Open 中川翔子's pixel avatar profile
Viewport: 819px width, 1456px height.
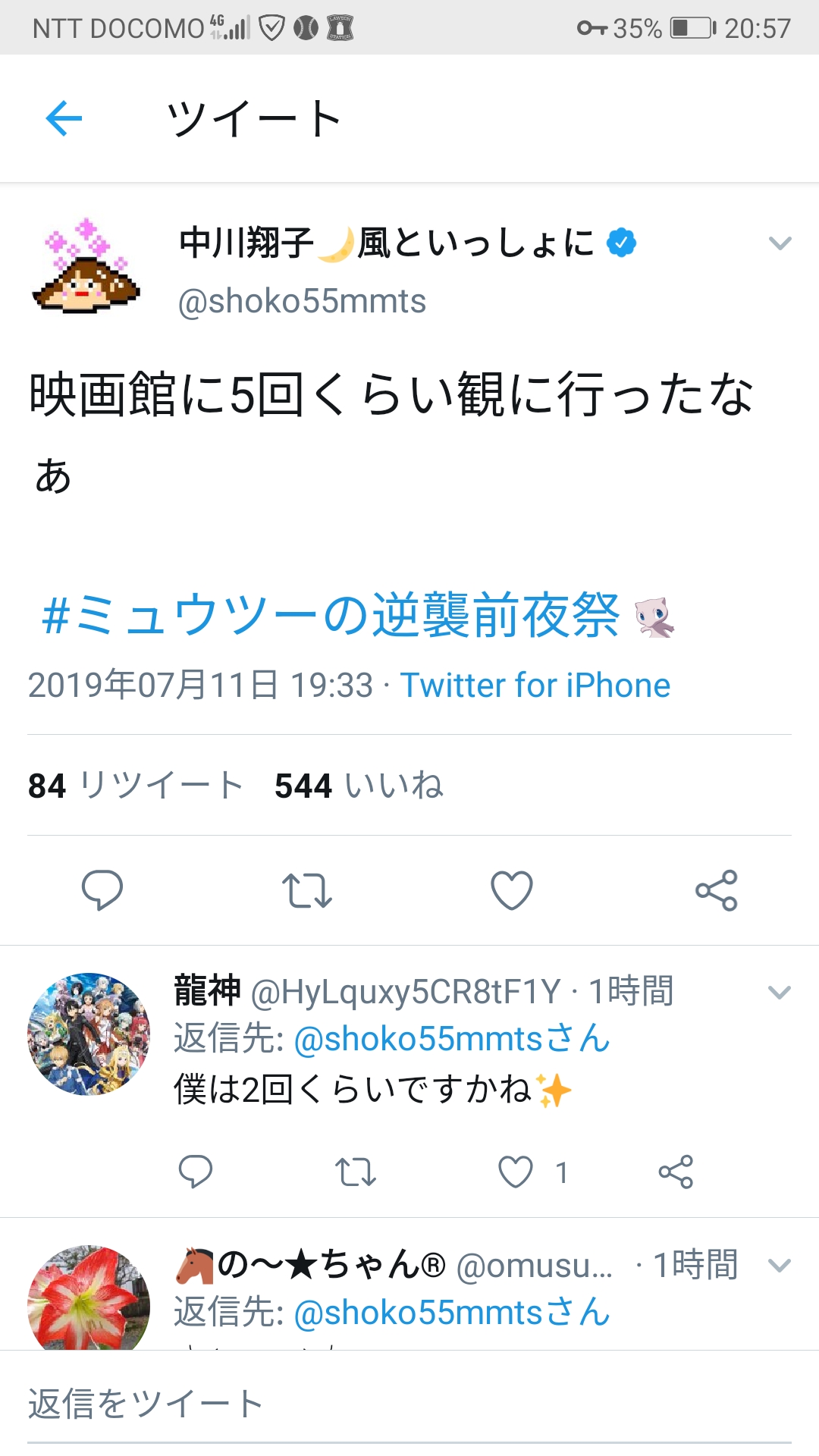(x=87, y=265)
